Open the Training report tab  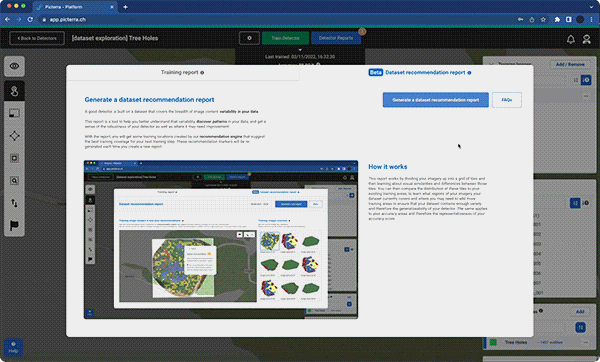pos(182,72)
